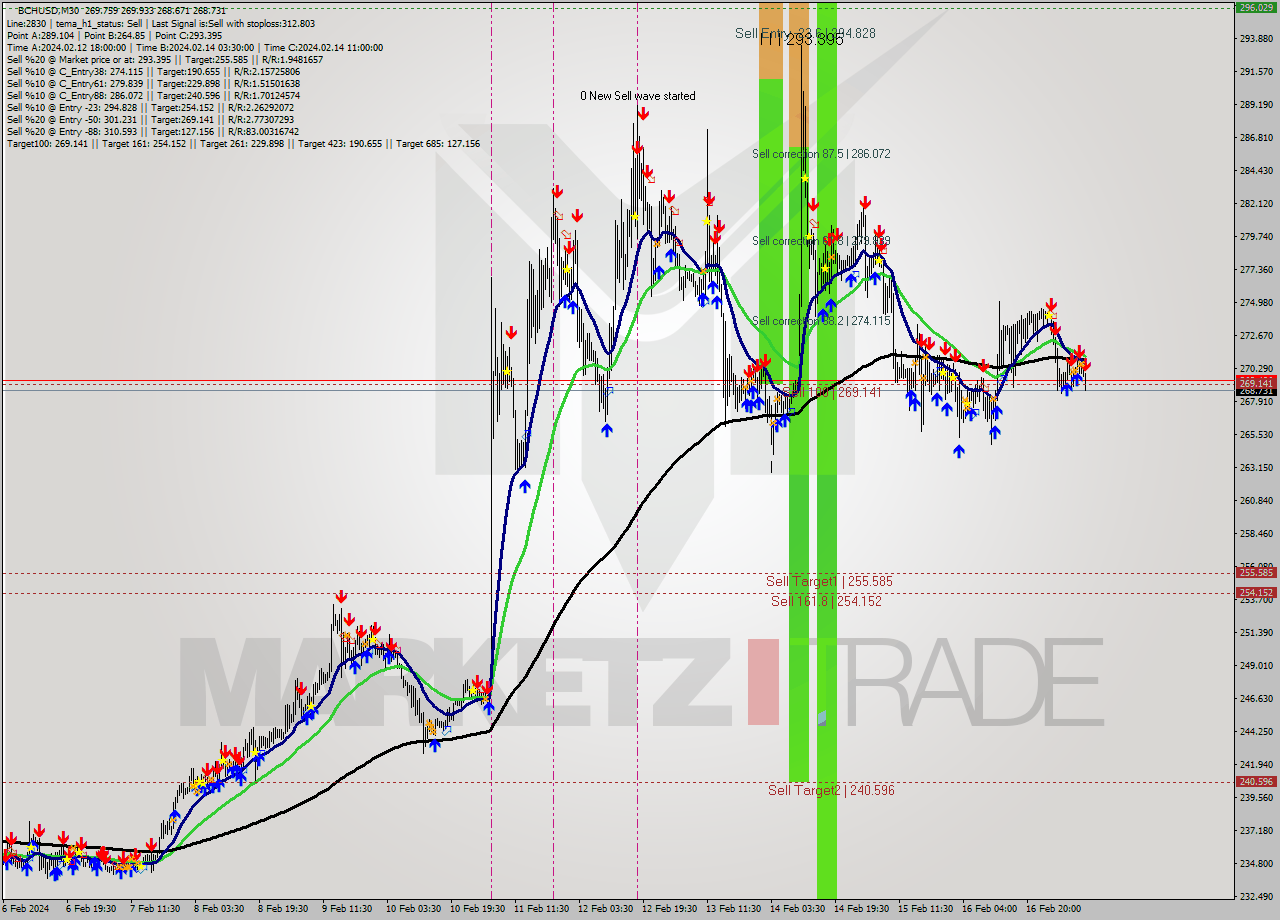The width and height of the screenshot is (1280, 920).
Task: Click the '12 Feb 19:30' time axis label
Action: [671, 909]
